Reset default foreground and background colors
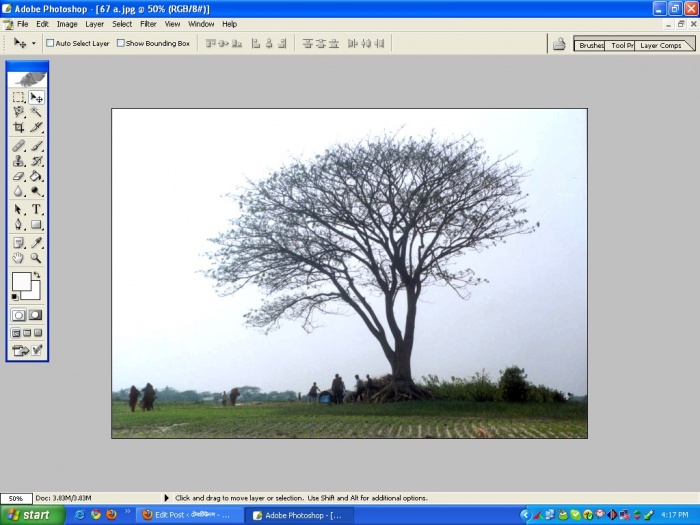 tap(15, 297)
